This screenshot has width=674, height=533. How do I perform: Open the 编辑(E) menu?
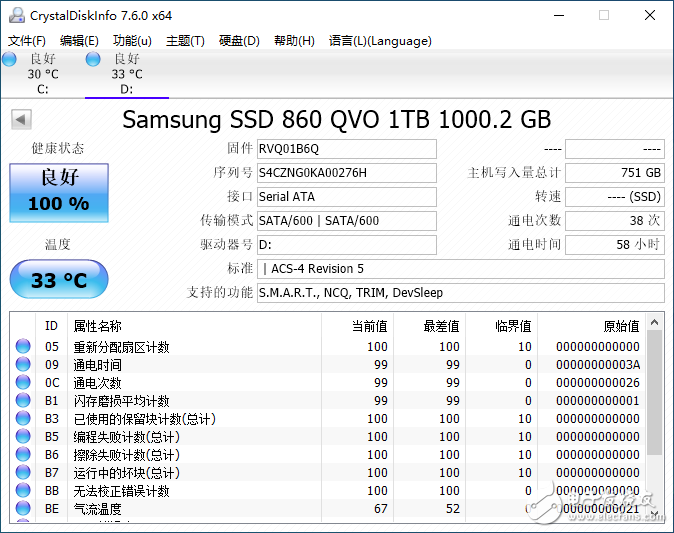(79, 41)
